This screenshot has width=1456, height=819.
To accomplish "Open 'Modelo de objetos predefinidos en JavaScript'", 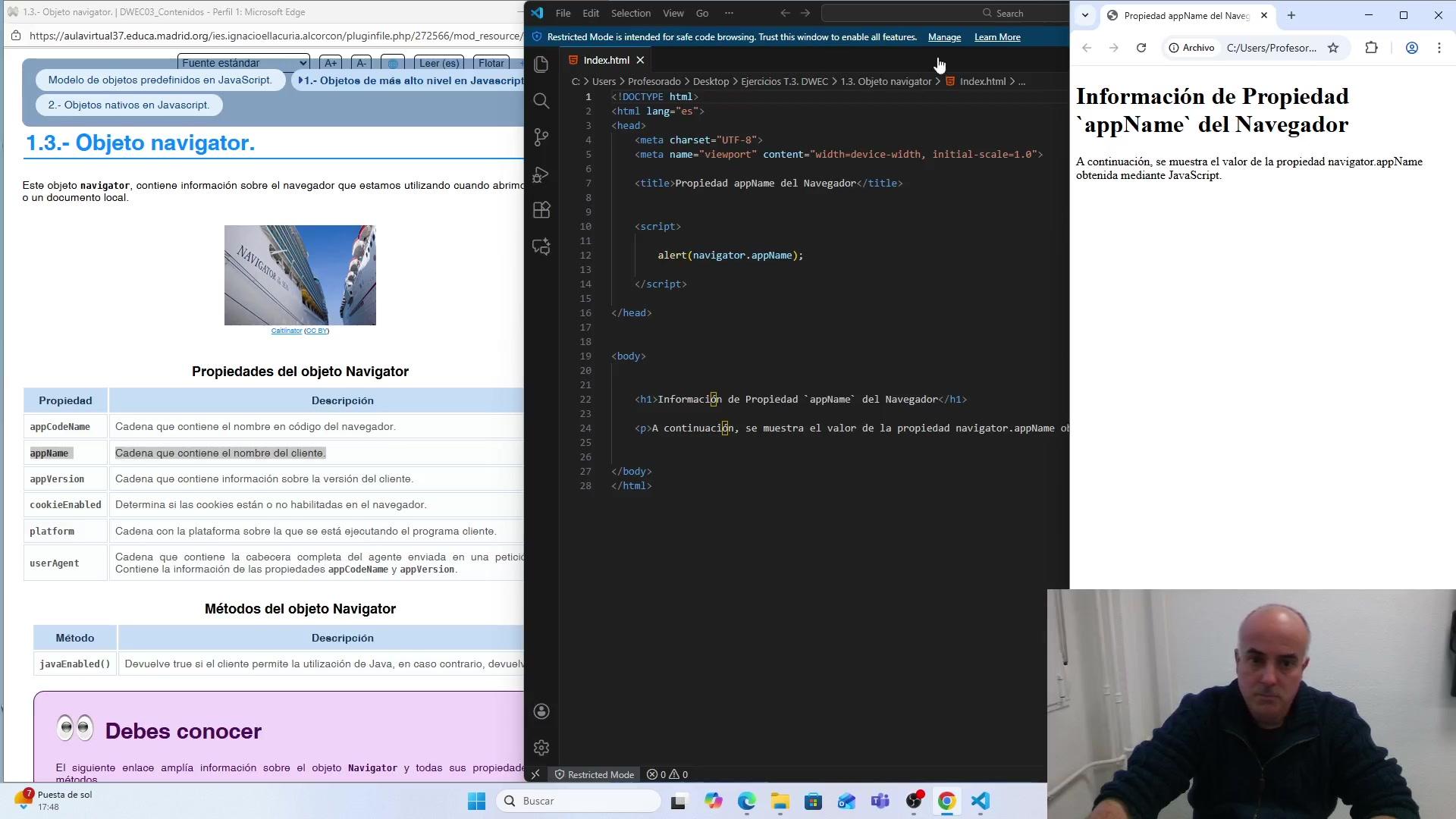I will pyautogui.click(x=160, y=80).
